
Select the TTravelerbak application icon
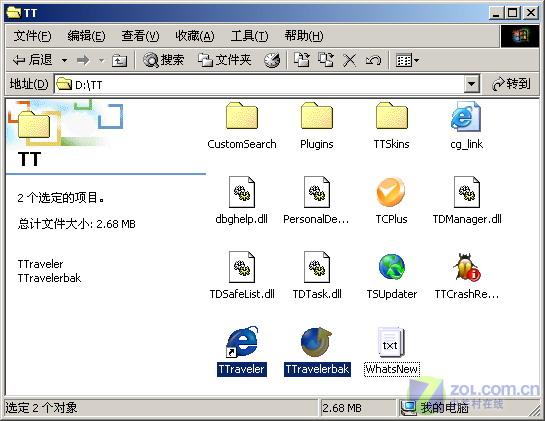317,342
